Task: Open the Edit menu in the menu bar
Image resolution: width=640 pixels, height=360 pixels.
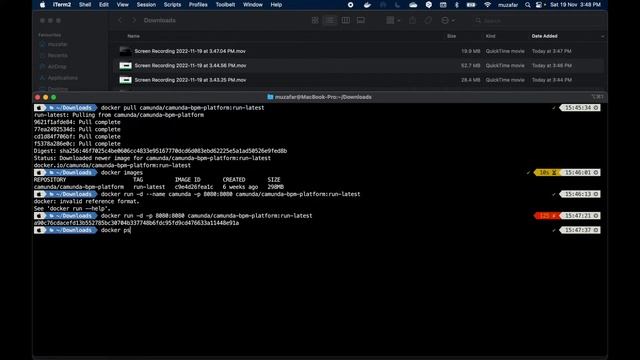Action: pos(104,5)
